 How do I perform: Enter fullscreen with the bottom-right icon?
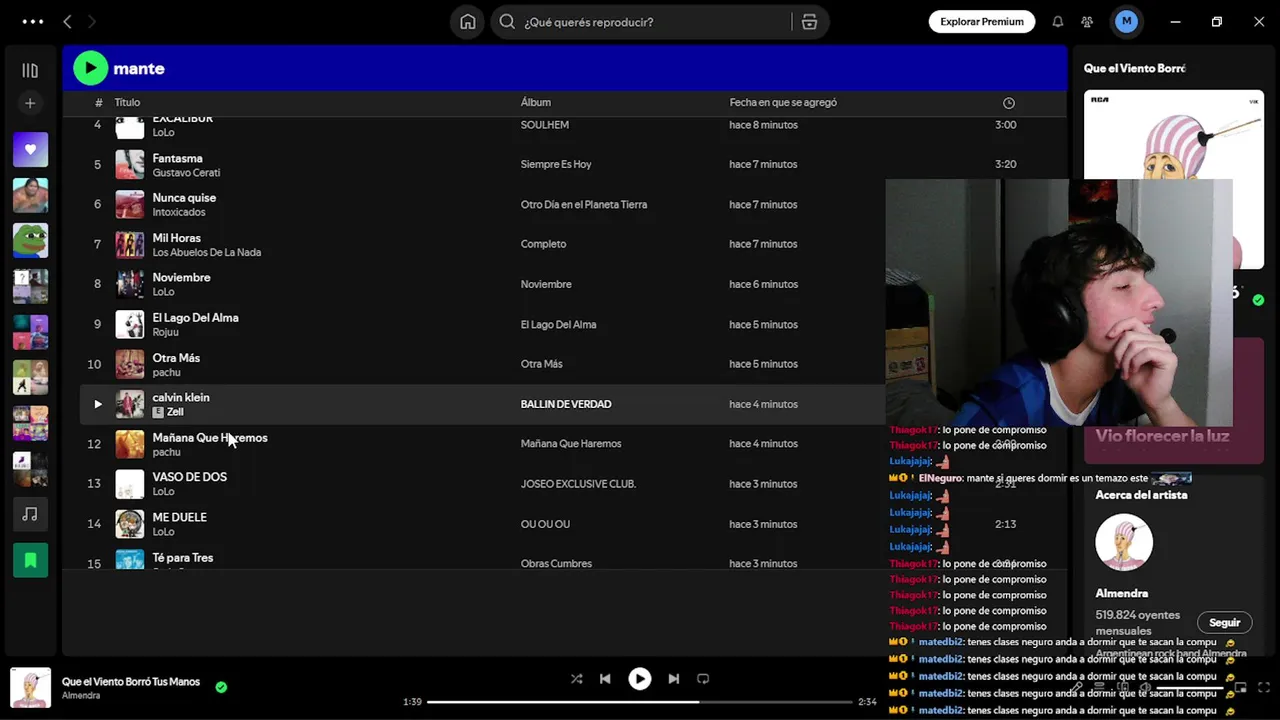coord(1265,688)
